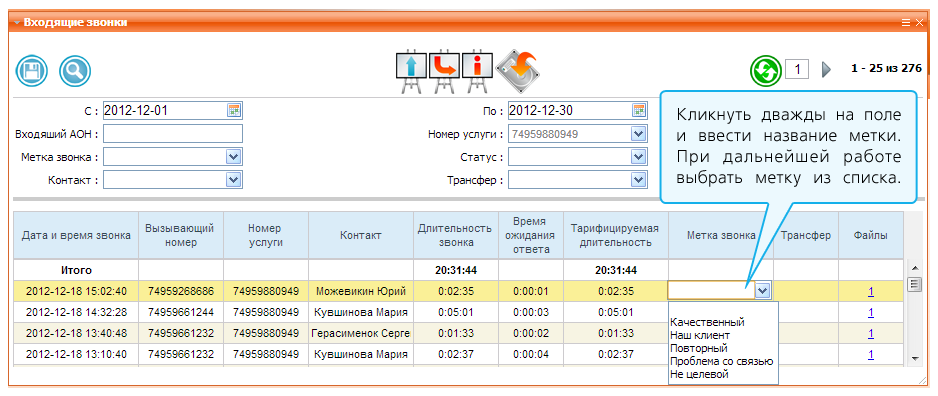Open calendar picker for the С date
The height and width of the screenshot is (396, 938).
coord(234,110)
